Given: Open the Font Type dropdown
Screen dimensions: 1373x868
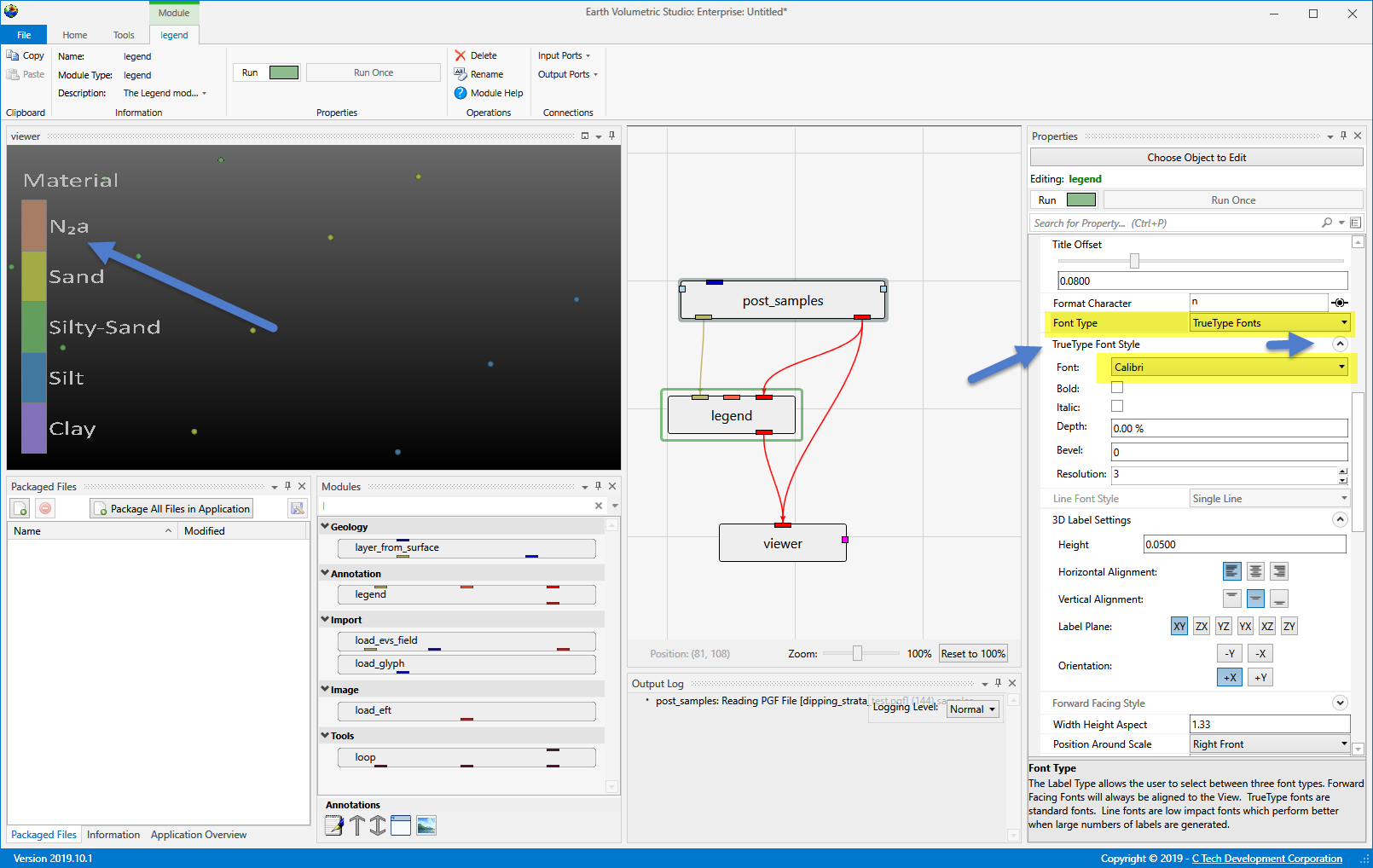Looking at the screenshot, I should click(1270, 323).
